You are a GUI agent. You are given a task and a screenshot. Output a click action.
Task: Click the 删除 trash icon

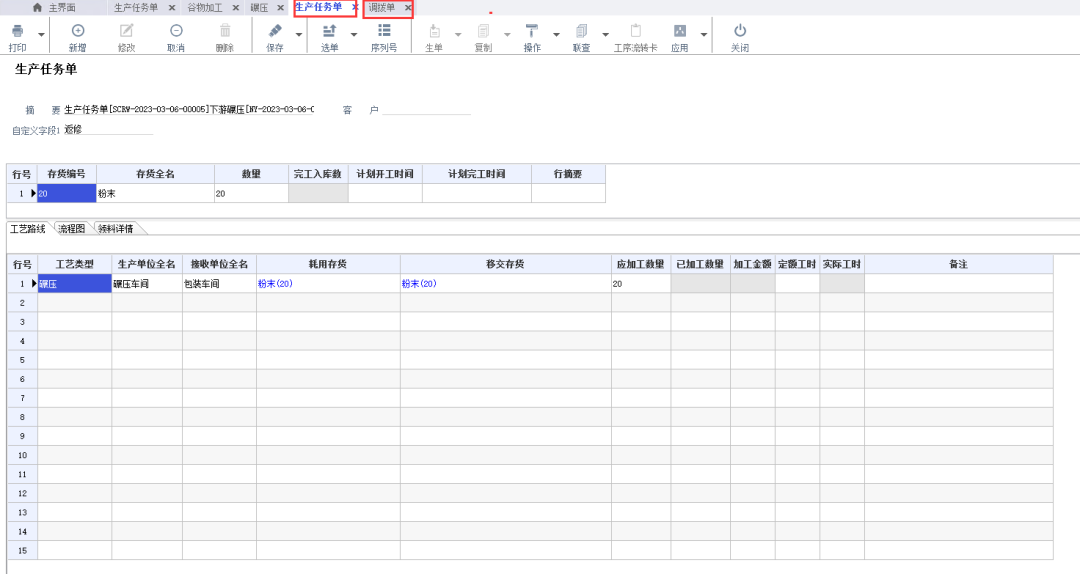click(x=225, y=31)
